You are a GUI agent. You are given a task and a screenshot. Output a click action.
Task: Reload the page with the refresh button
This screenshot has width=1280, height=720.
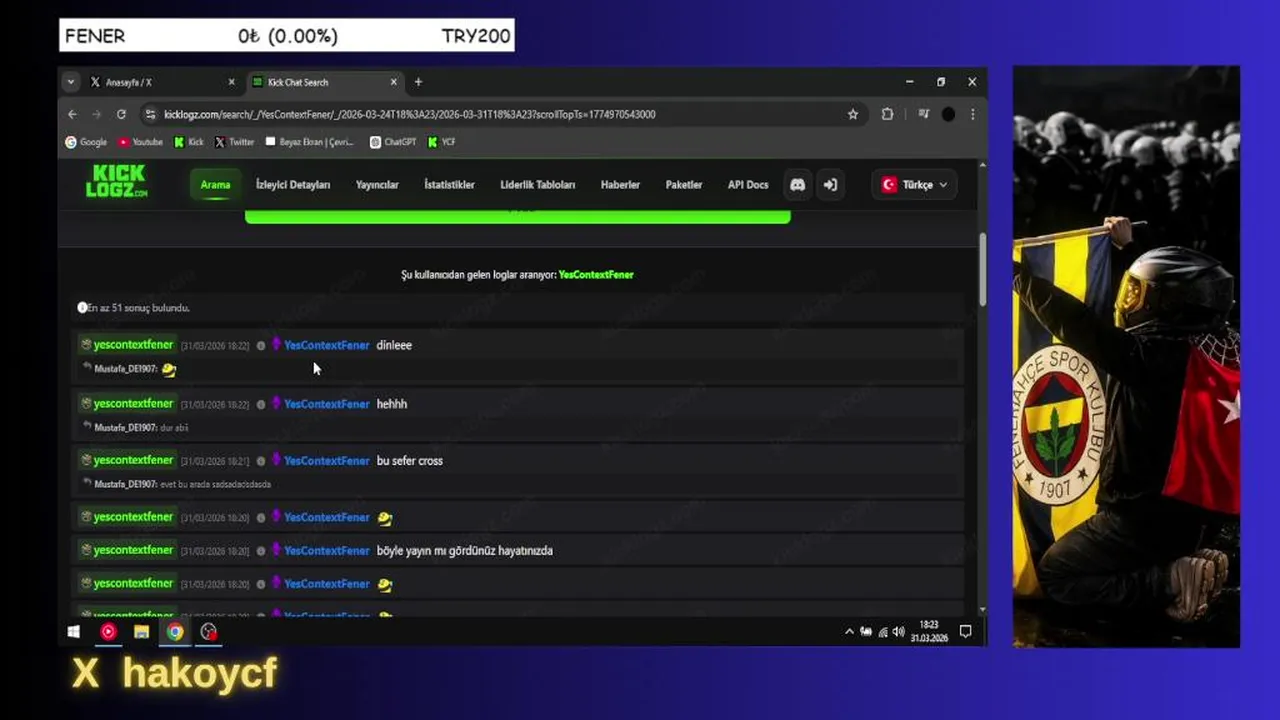click(x=121, y=114)
